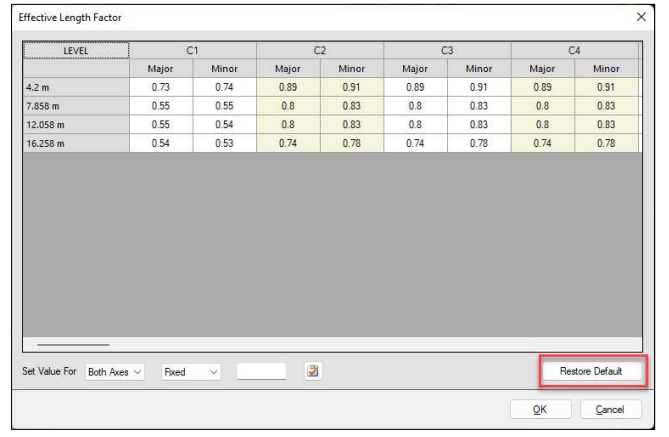
Task: Select the C2 Major cell for 16.258 m
Action: pos(288,143)
